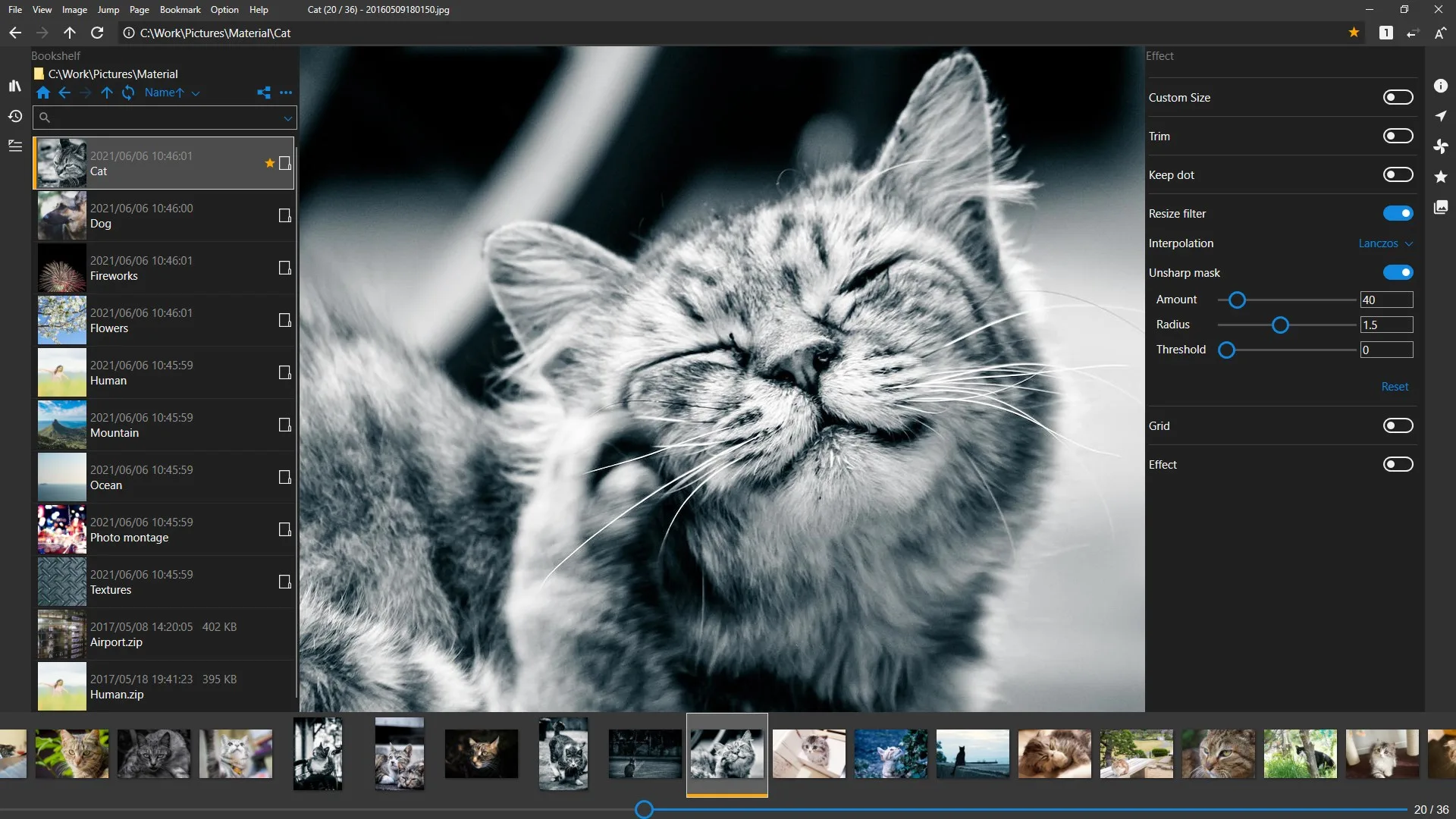Expand the bookshelf search box dropdown arrow
The width and height of the screenshot is (1456, 819).
click(287, 118)
